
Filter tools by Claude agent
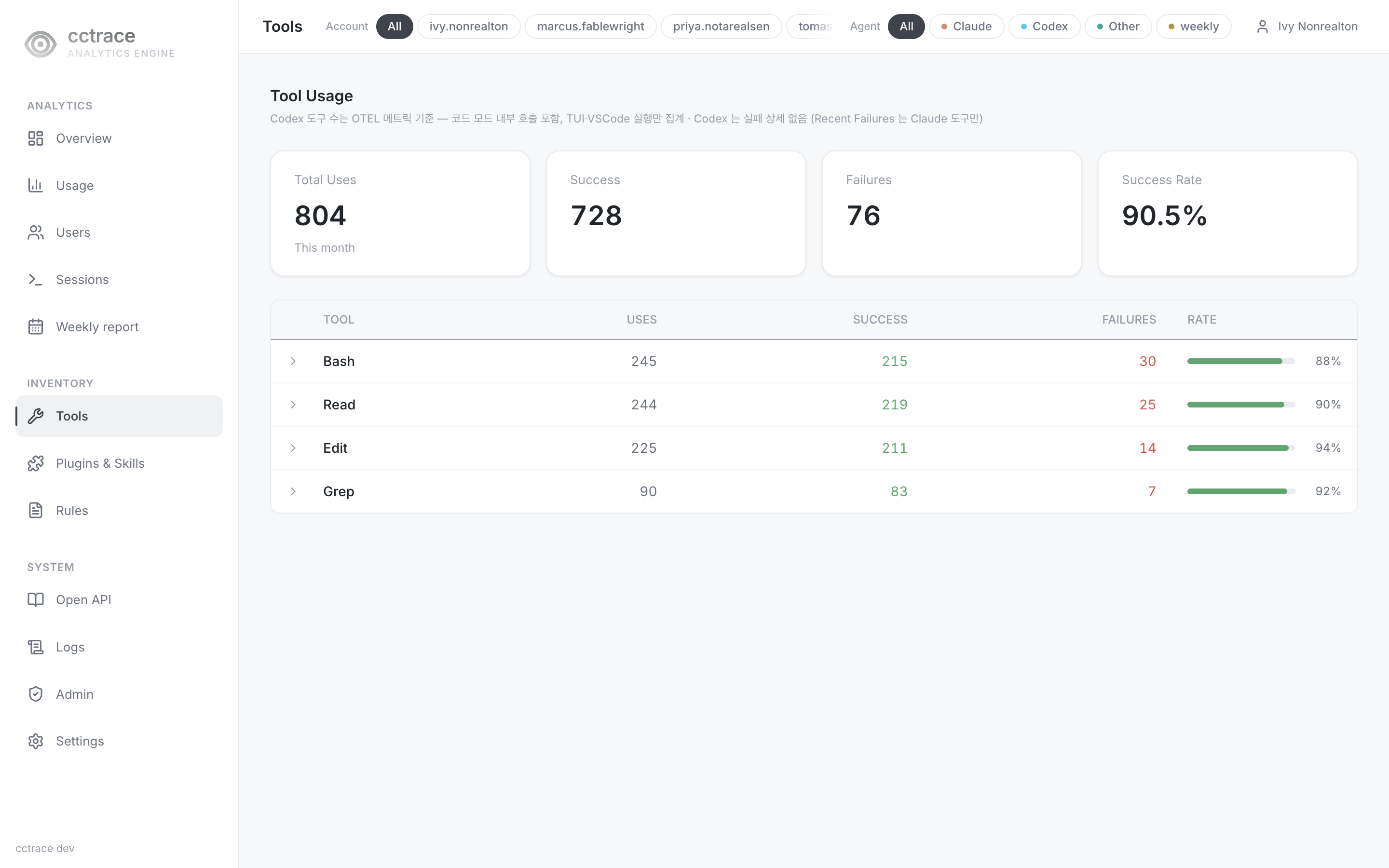[x=967, y=27]
